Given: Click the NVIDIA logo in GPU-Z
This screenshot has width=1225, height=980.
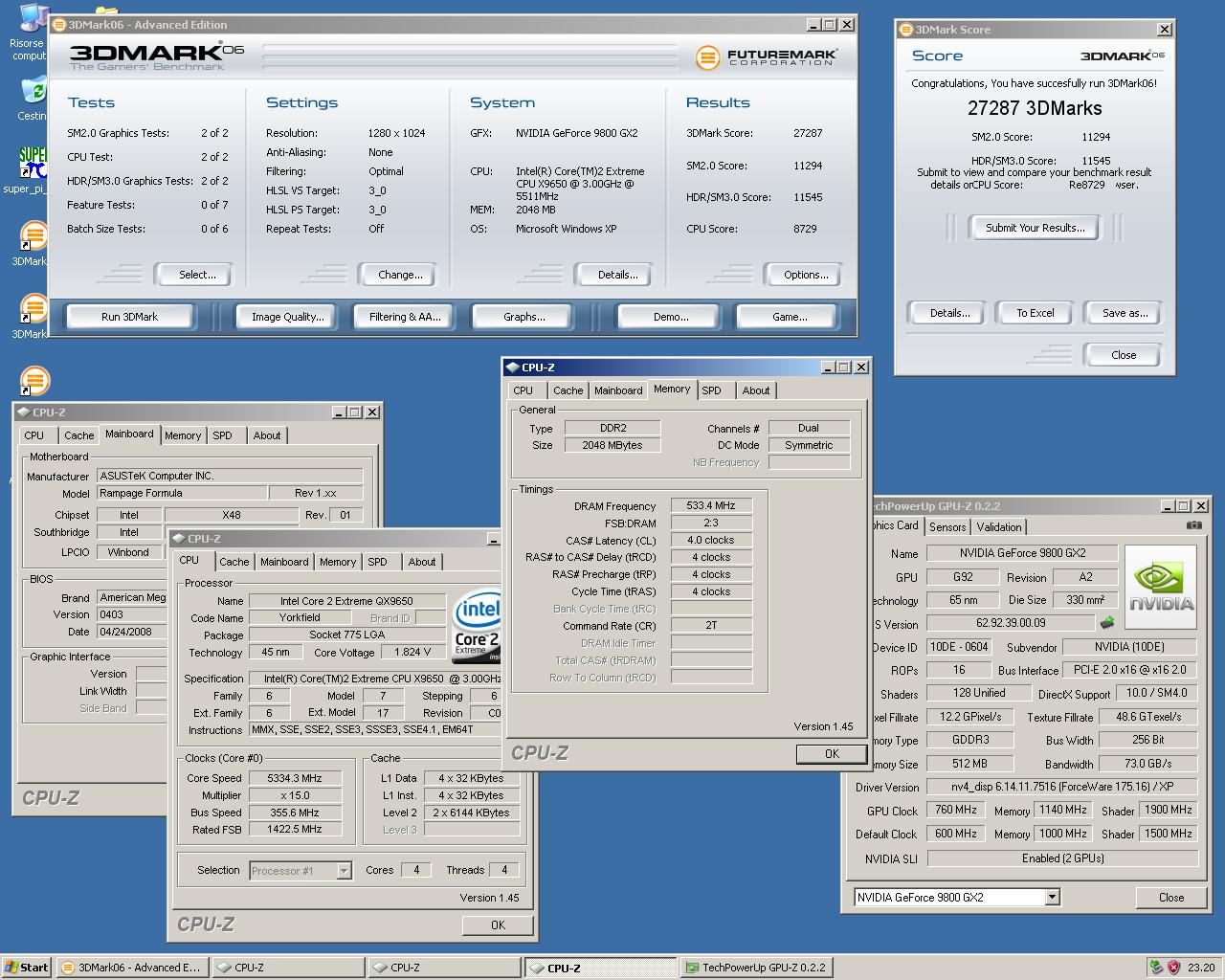Looking at the screenshot, I should 1161,587.
